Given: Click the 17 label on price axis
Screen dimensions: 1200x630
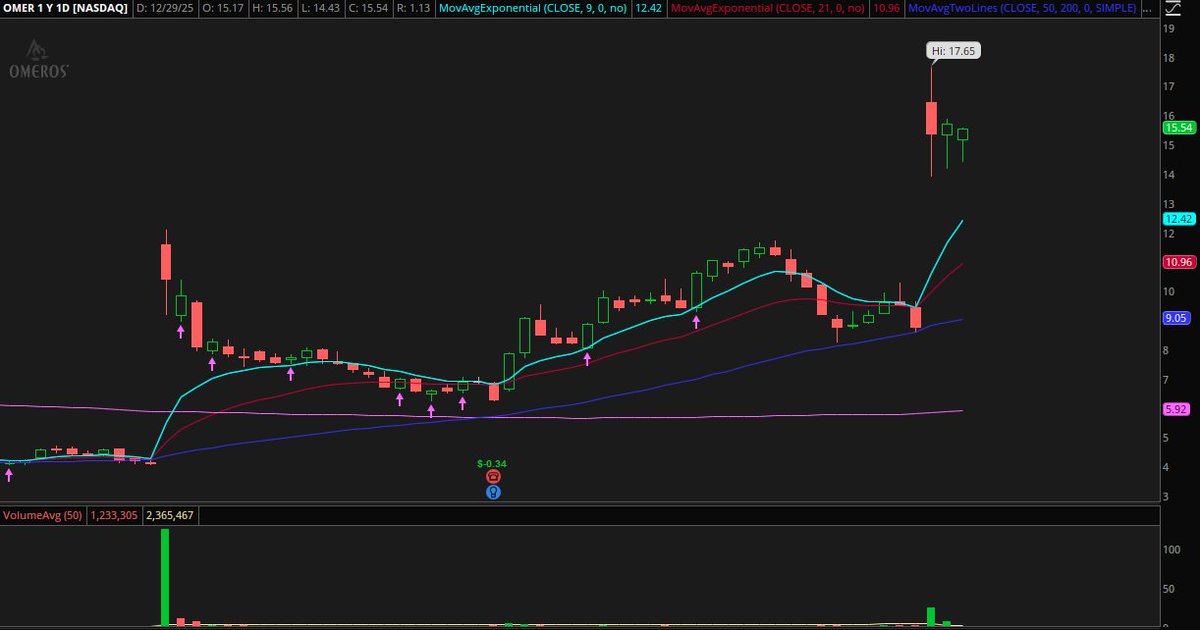Looking at the screenshot, I should pyautogui.click(x=1168, y=87).
